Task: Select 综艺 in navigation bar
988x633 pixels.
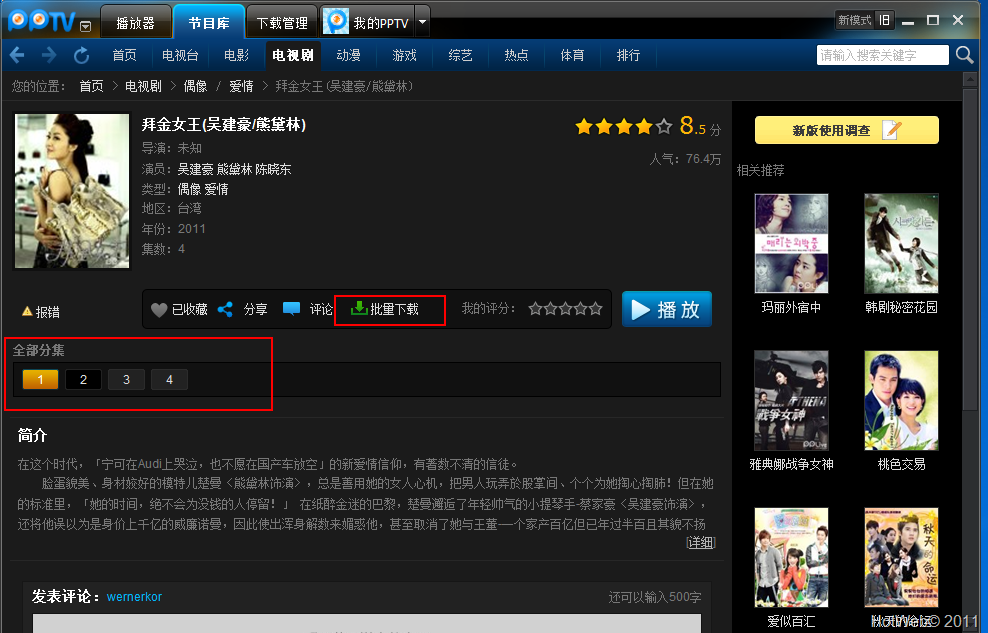Action: pyautogui.click(x=461, y=55)
